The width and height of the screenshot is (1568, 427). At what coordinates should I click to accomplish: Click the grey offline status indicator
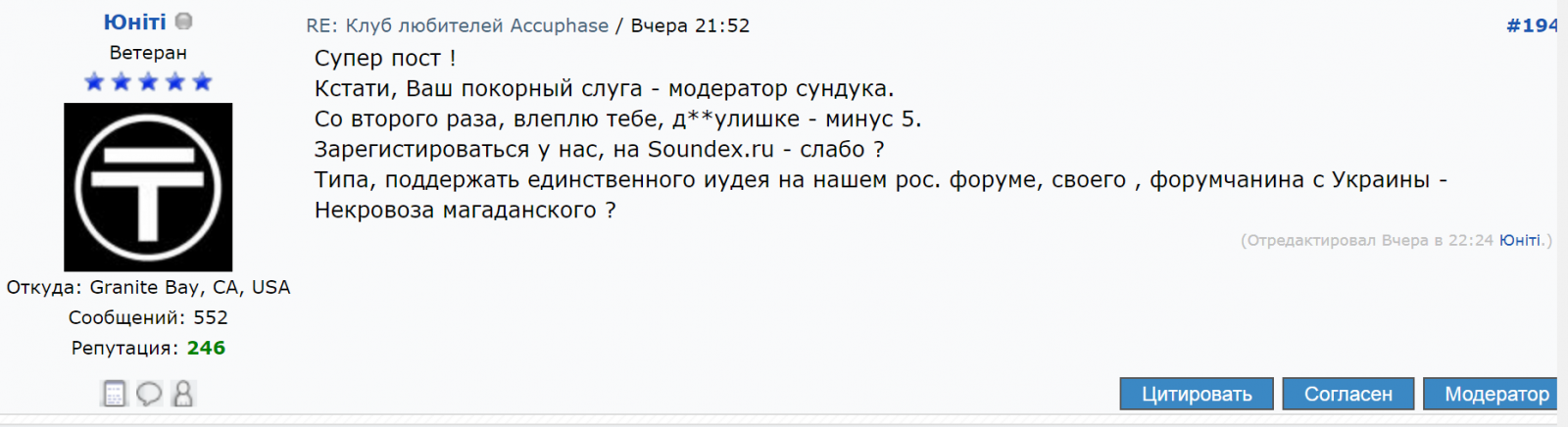click(x=183, y=21)
